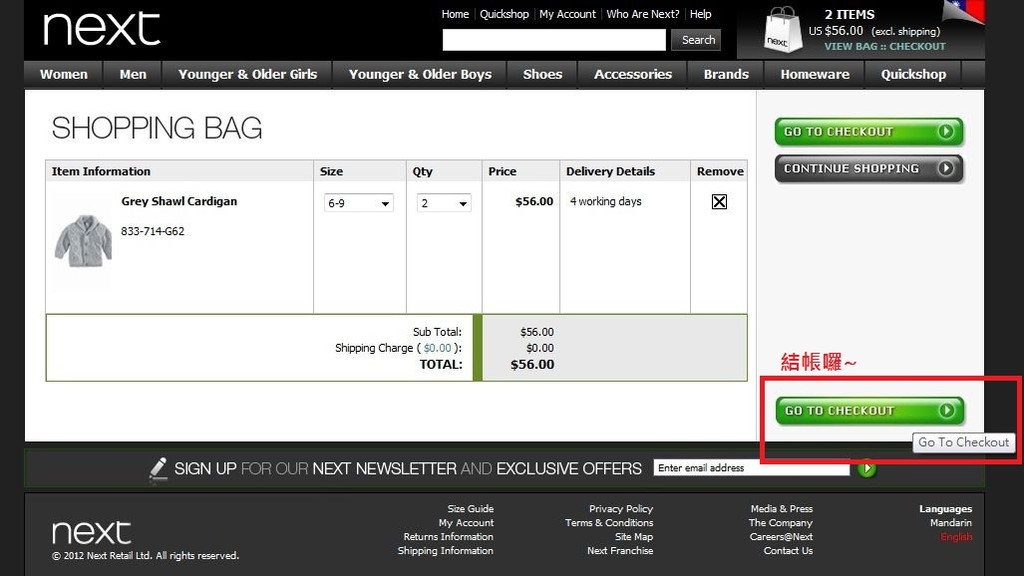Screen dimensions: 1024x576
Task: Open Media & Press footer link
Action: (x=782, y=509)
